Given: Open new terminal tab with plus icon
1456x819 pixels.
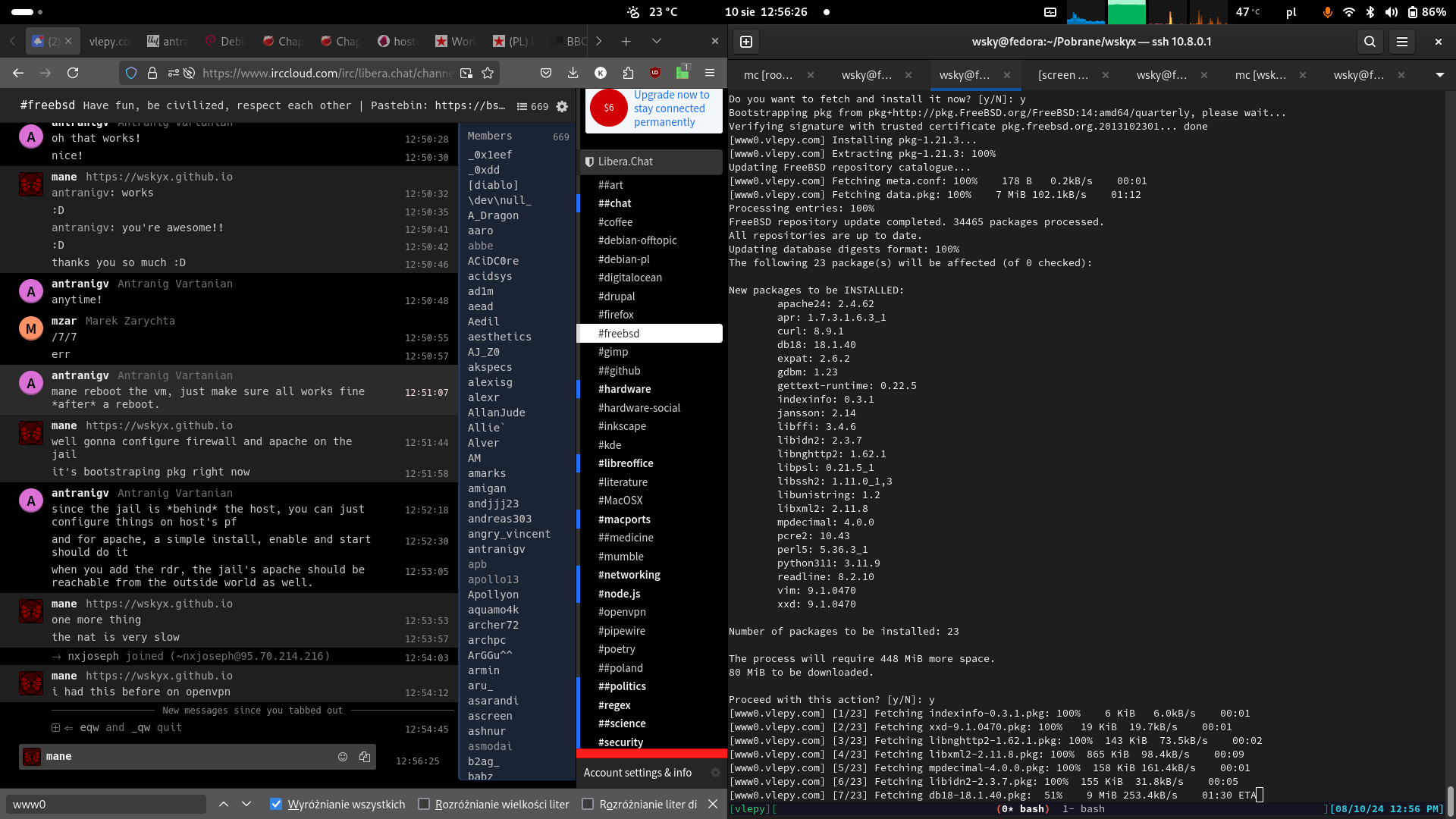Looking at the screenshot, I should (x=746, y=42).
